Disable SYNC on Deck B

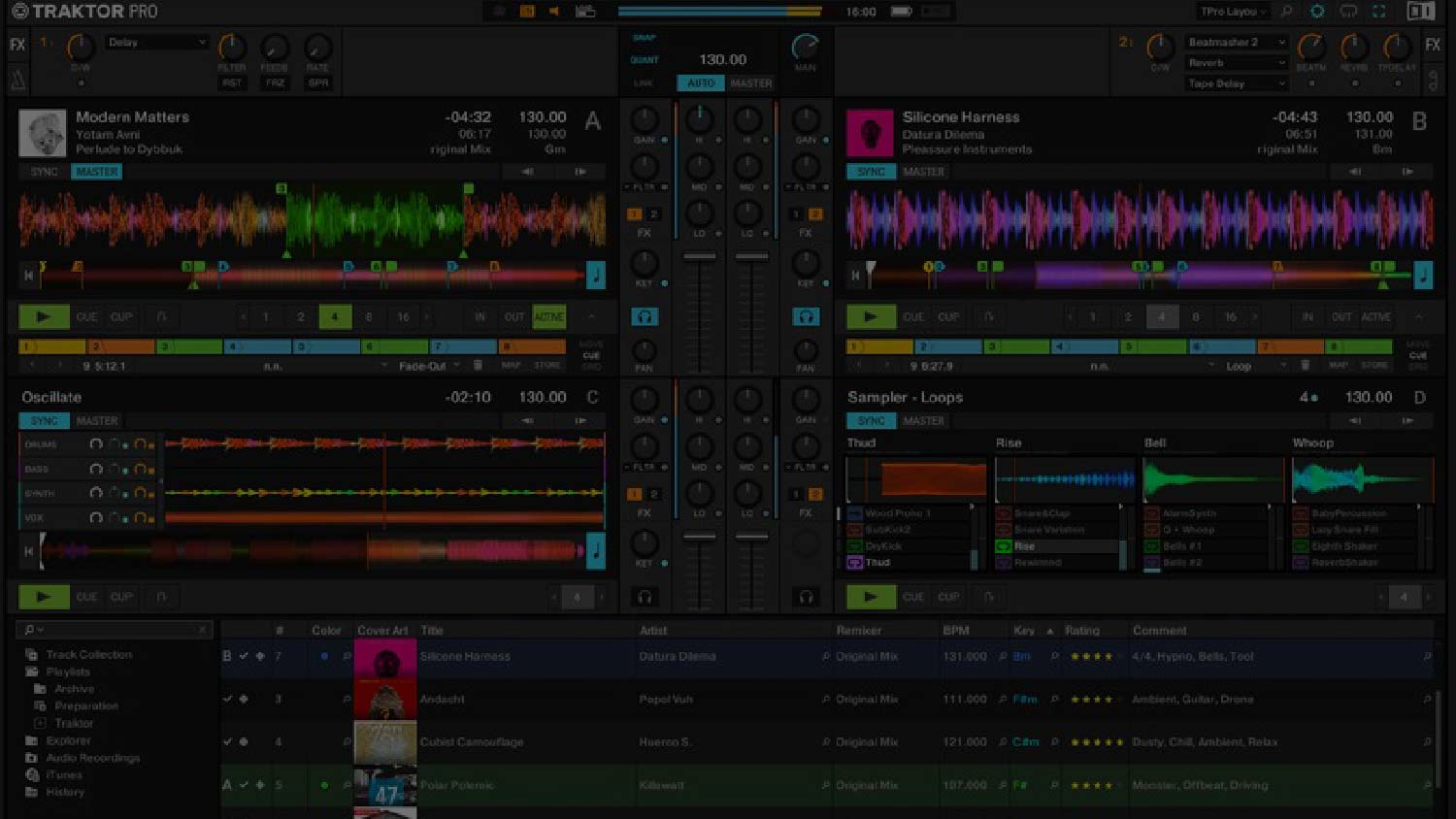click(x=871, y=172)
